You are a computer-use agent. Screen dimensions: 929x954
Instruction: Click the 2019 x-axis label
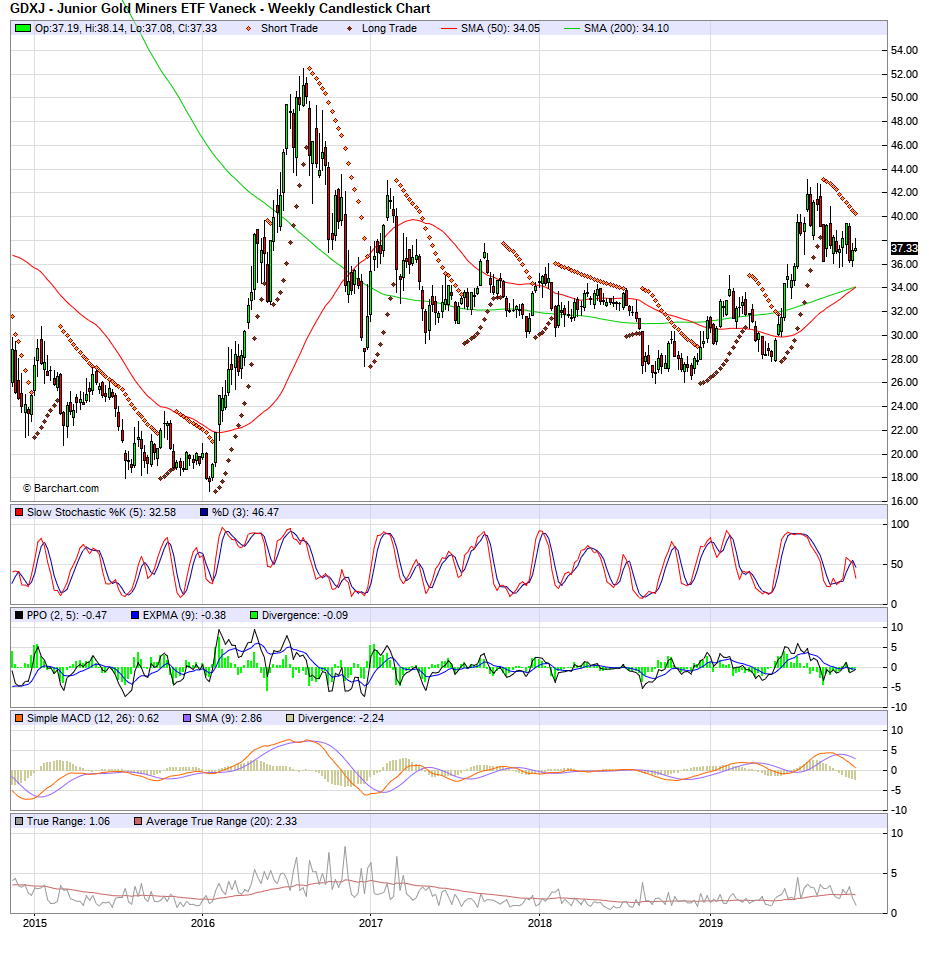point(710,923)
